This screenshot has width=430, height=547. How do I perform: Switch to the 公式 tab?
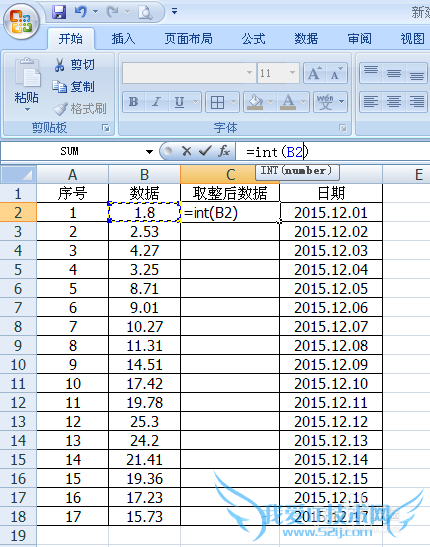point(254,39)
